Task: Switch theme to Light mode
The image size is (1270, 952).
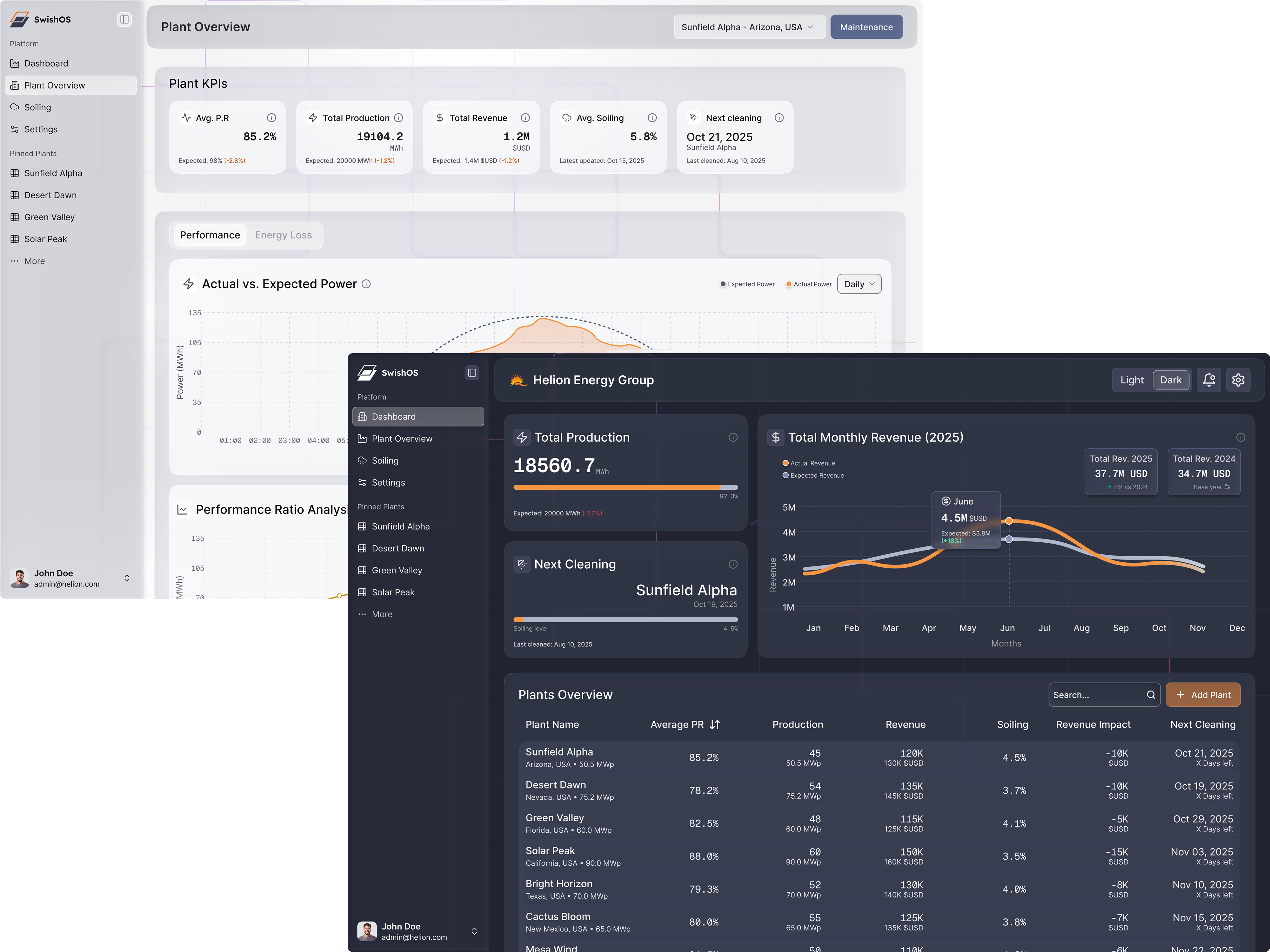Action: 1132,380
